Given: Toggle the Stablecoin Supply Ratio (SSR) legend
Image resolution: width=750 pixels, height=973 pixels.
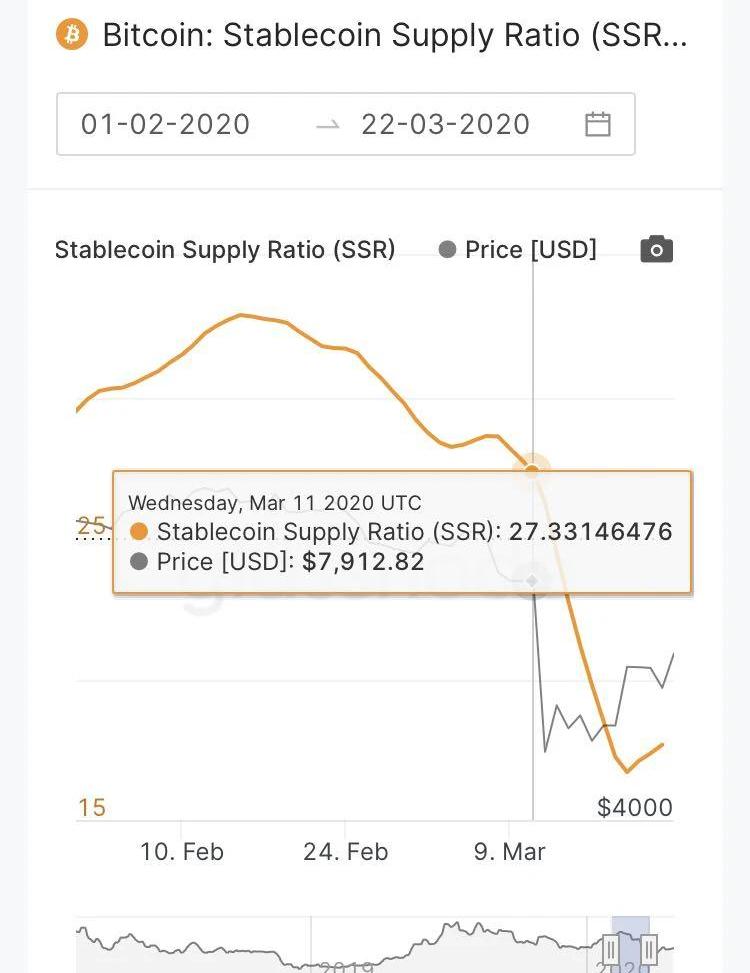Looking at the screenshot, I should 224,249.
